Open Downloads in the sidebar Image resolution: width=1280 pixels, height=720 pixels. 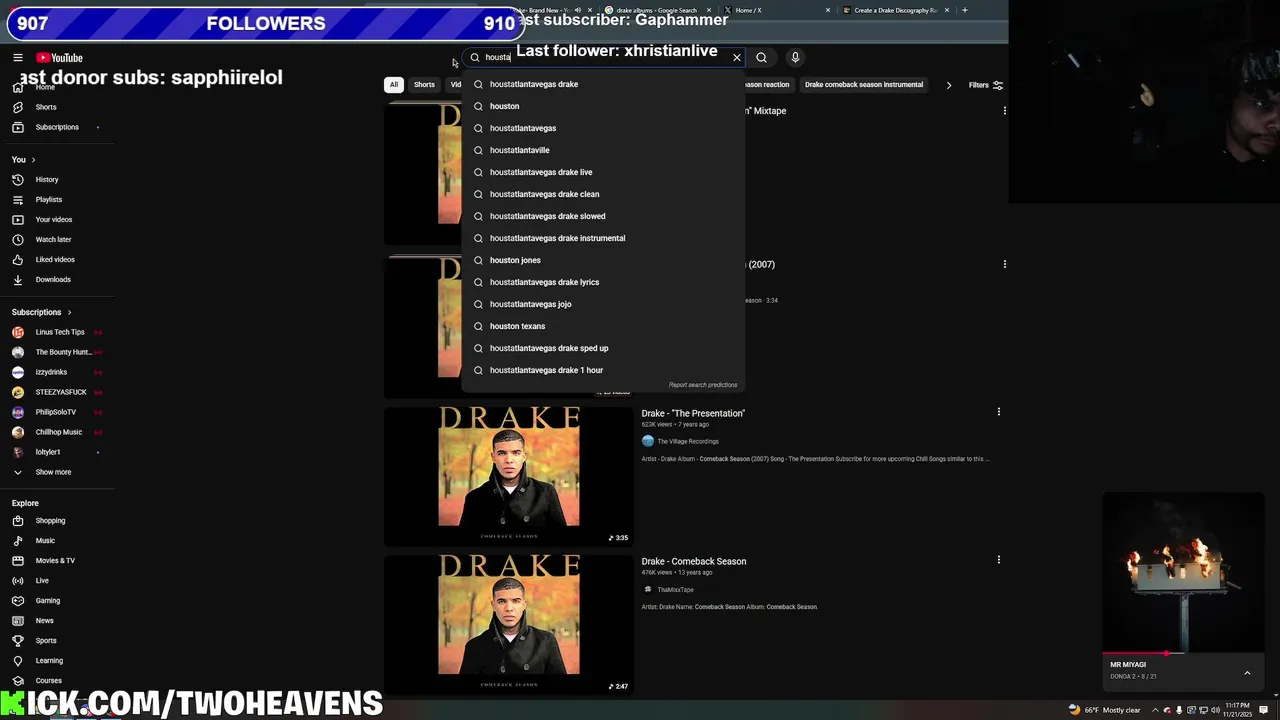(53, 280)
